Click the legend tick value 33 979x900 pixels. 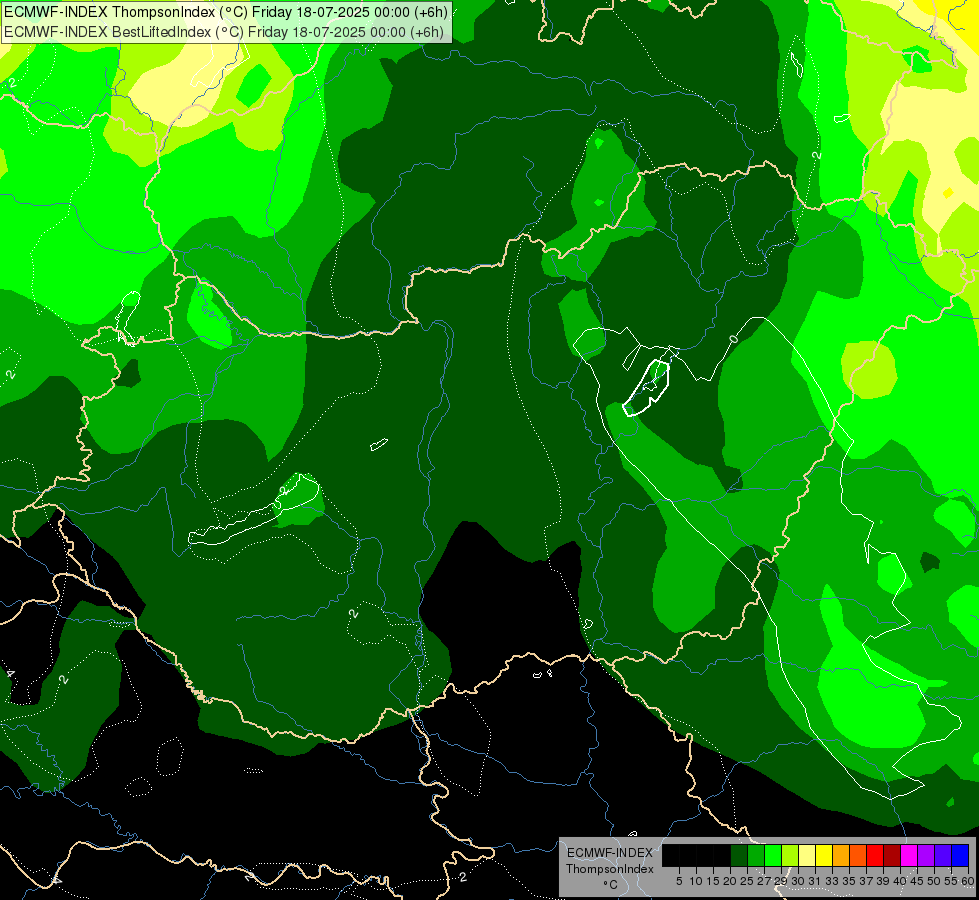click(x=832, y=881)
